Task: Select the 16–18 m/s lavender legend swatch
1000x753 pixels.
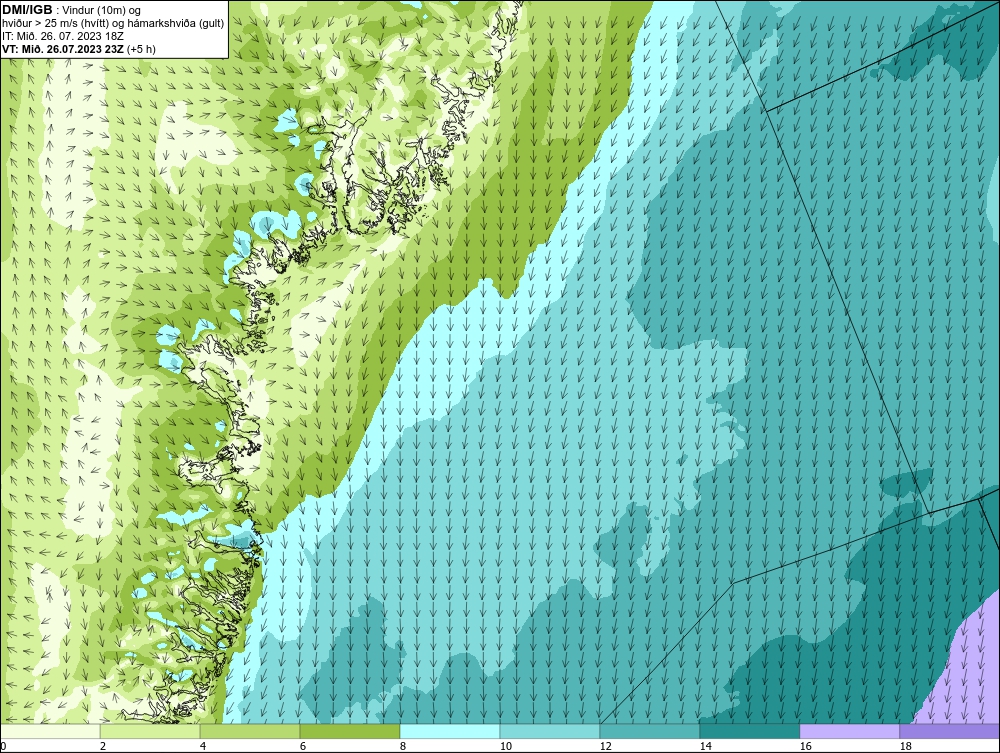Action: click(x=849, y=731)
